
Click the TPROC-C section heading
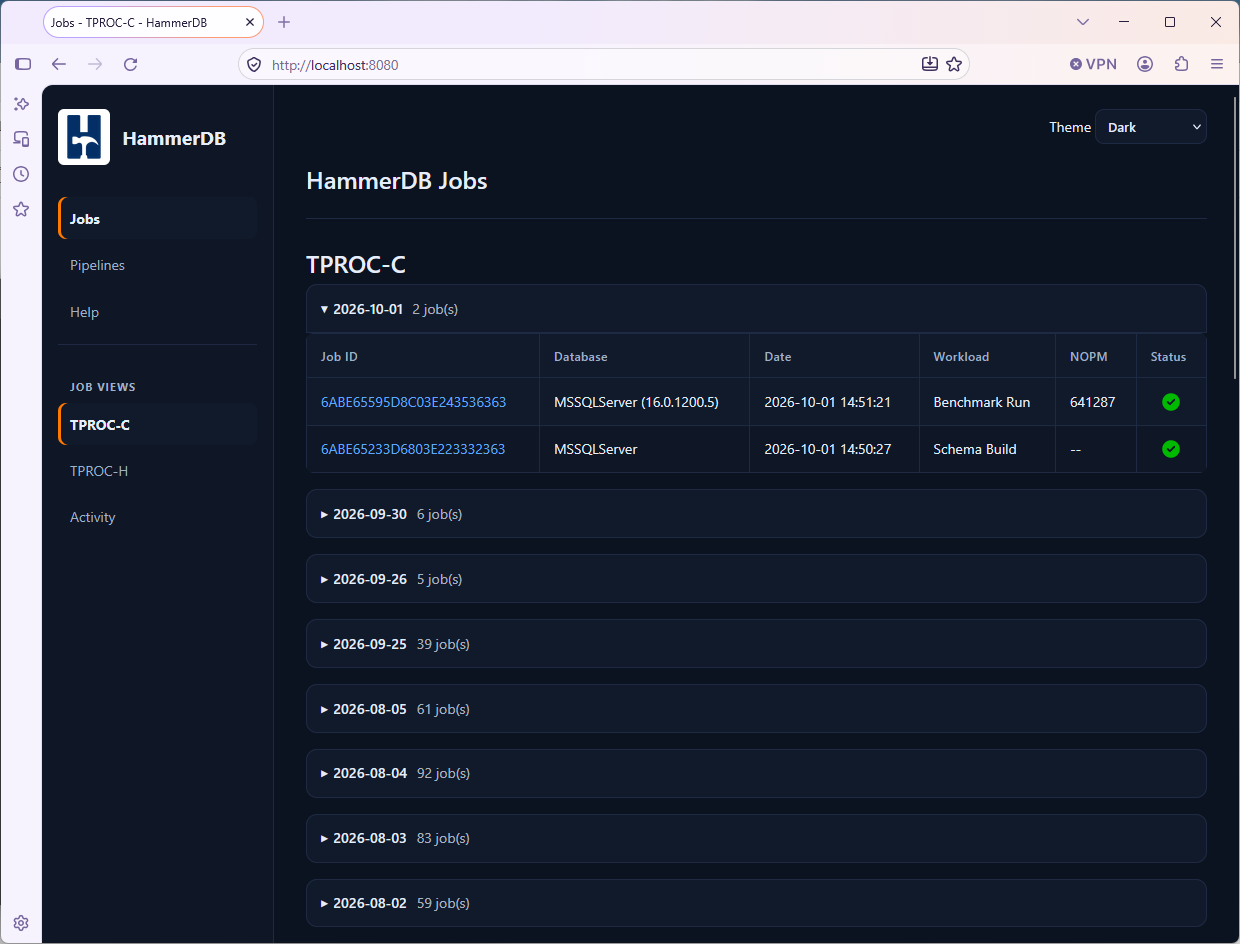point(356,265)
